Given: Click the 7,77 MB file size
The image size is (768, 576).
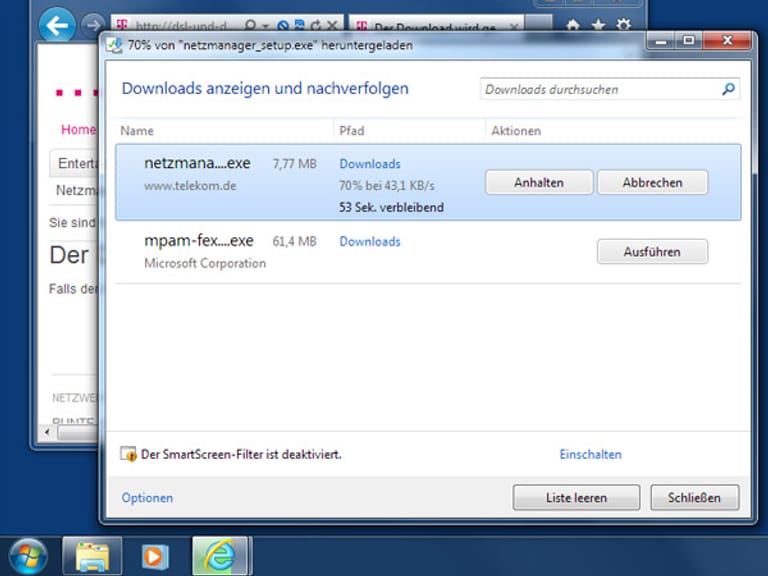Looking at the screenshot, I should 294,164.
